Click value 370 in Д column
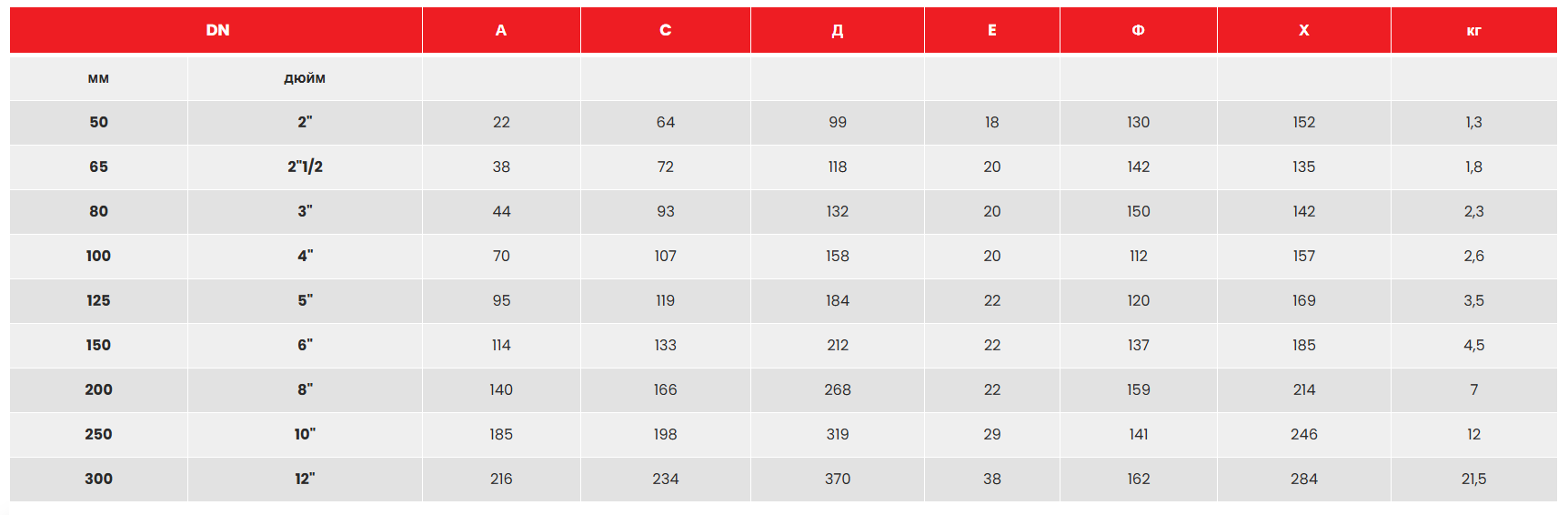 pos(838,479)
